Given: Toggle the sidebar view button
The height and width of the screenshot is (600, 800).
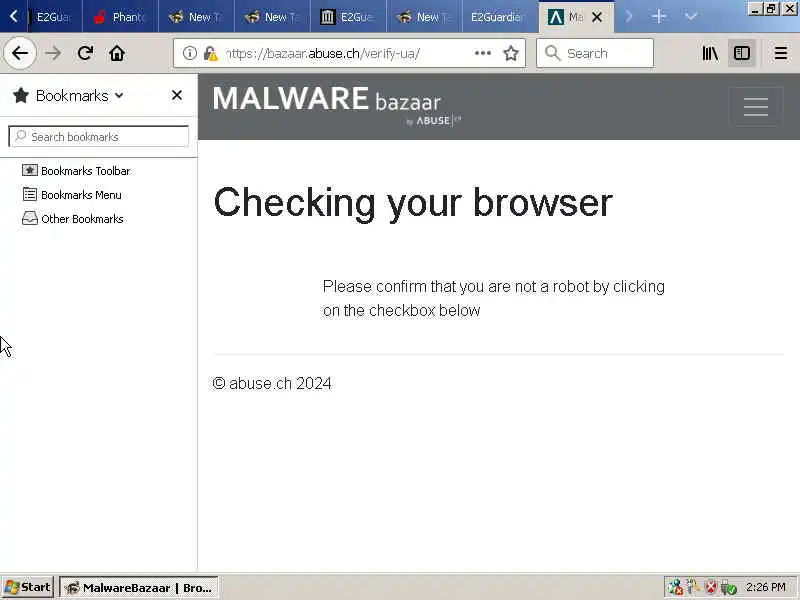Looking at the screenshot, I should (742, 53).
